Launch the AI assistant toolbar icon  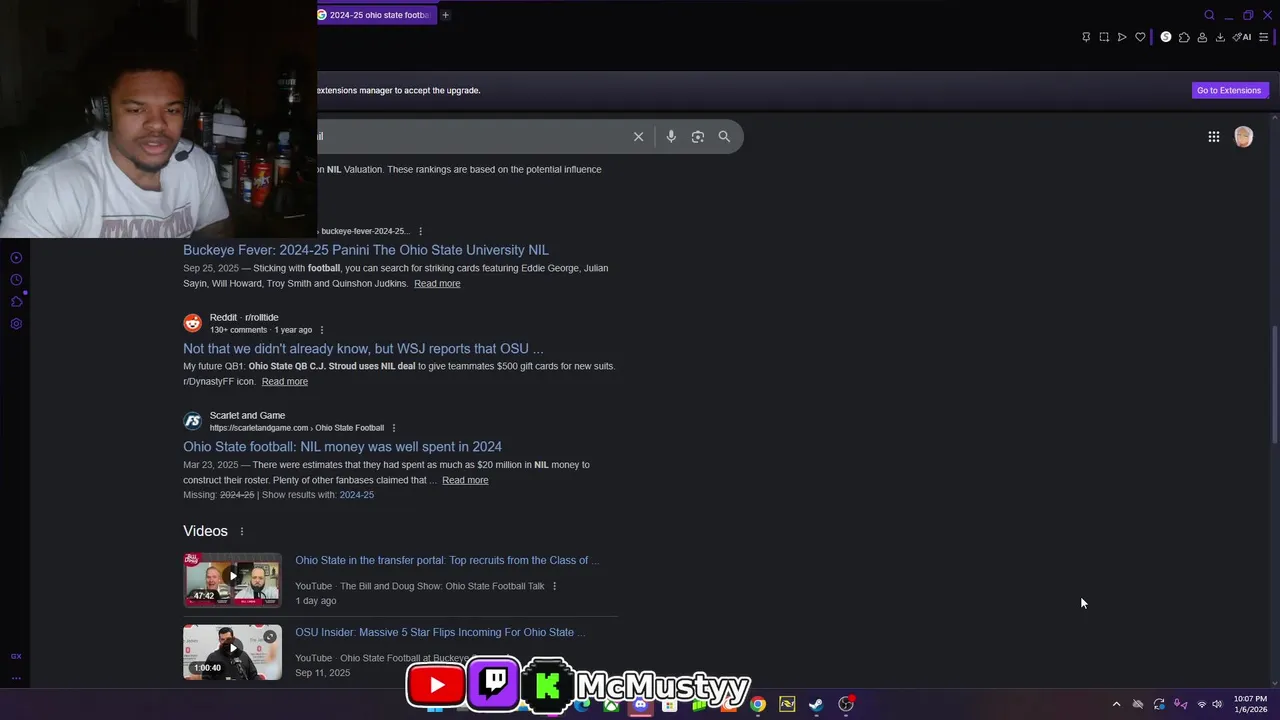(x=1242, y=37)
